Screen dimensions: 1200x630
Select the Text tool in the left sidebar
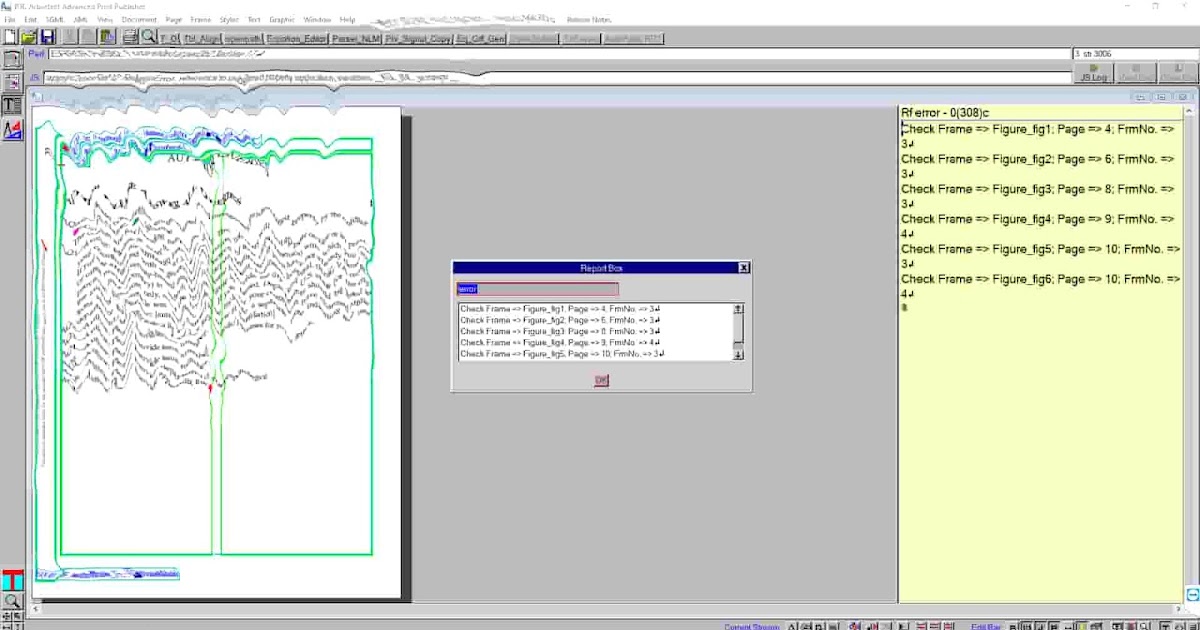[x=12, y=103]
